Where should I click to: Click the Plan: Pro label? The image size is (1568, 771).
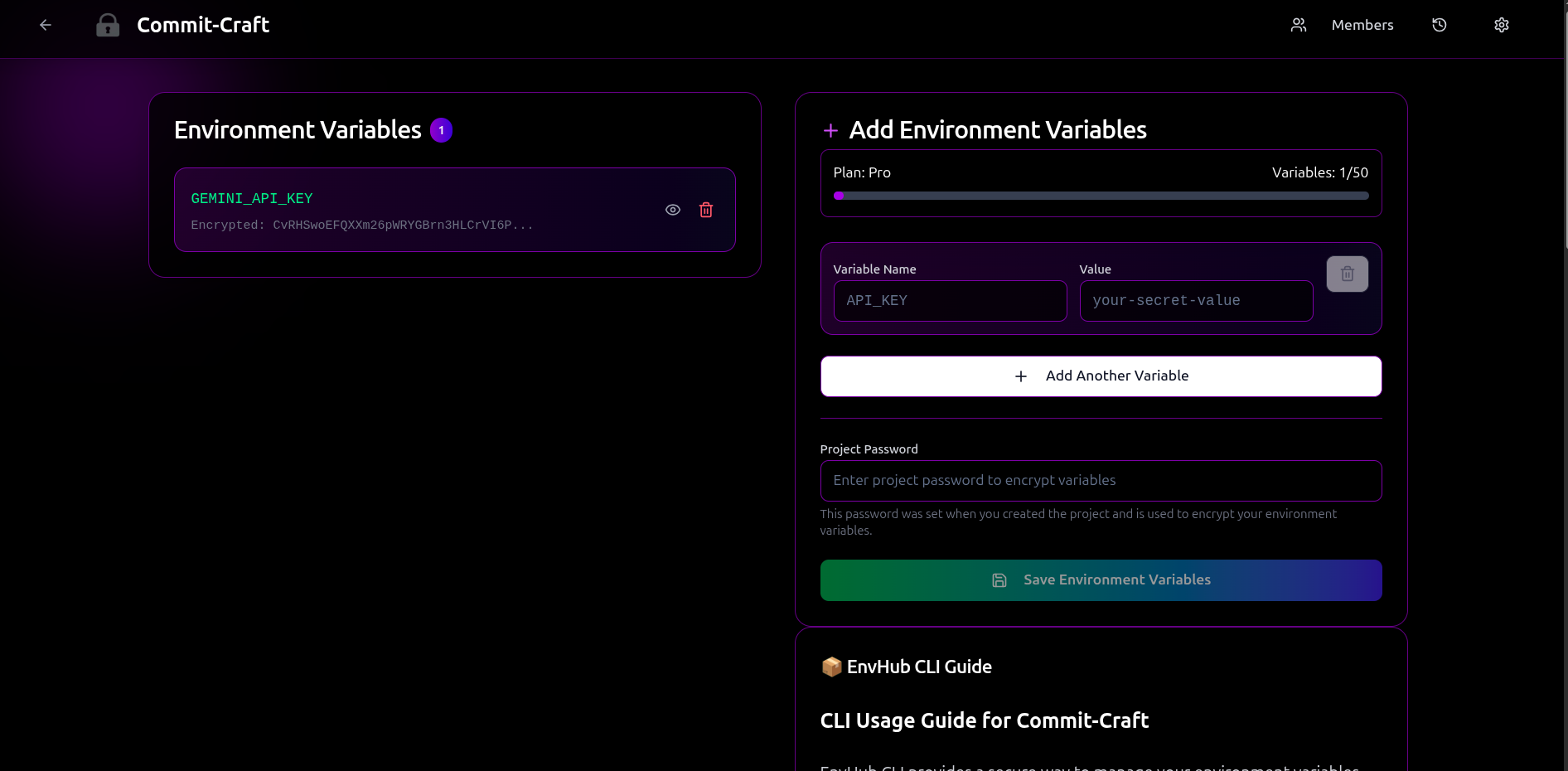pyautogui.click(x=862, y=172)
